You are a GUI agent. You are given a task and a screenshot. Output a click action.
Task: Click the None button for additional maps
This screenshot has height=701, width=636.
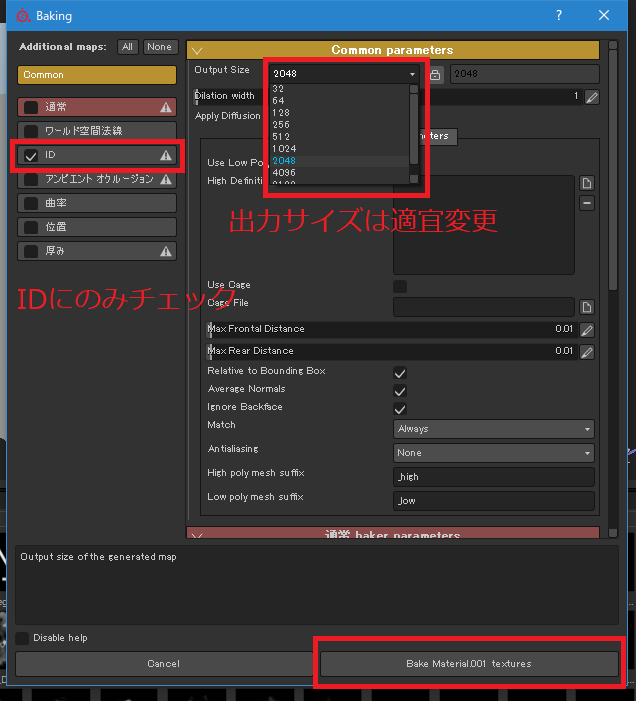pos(160,47)
